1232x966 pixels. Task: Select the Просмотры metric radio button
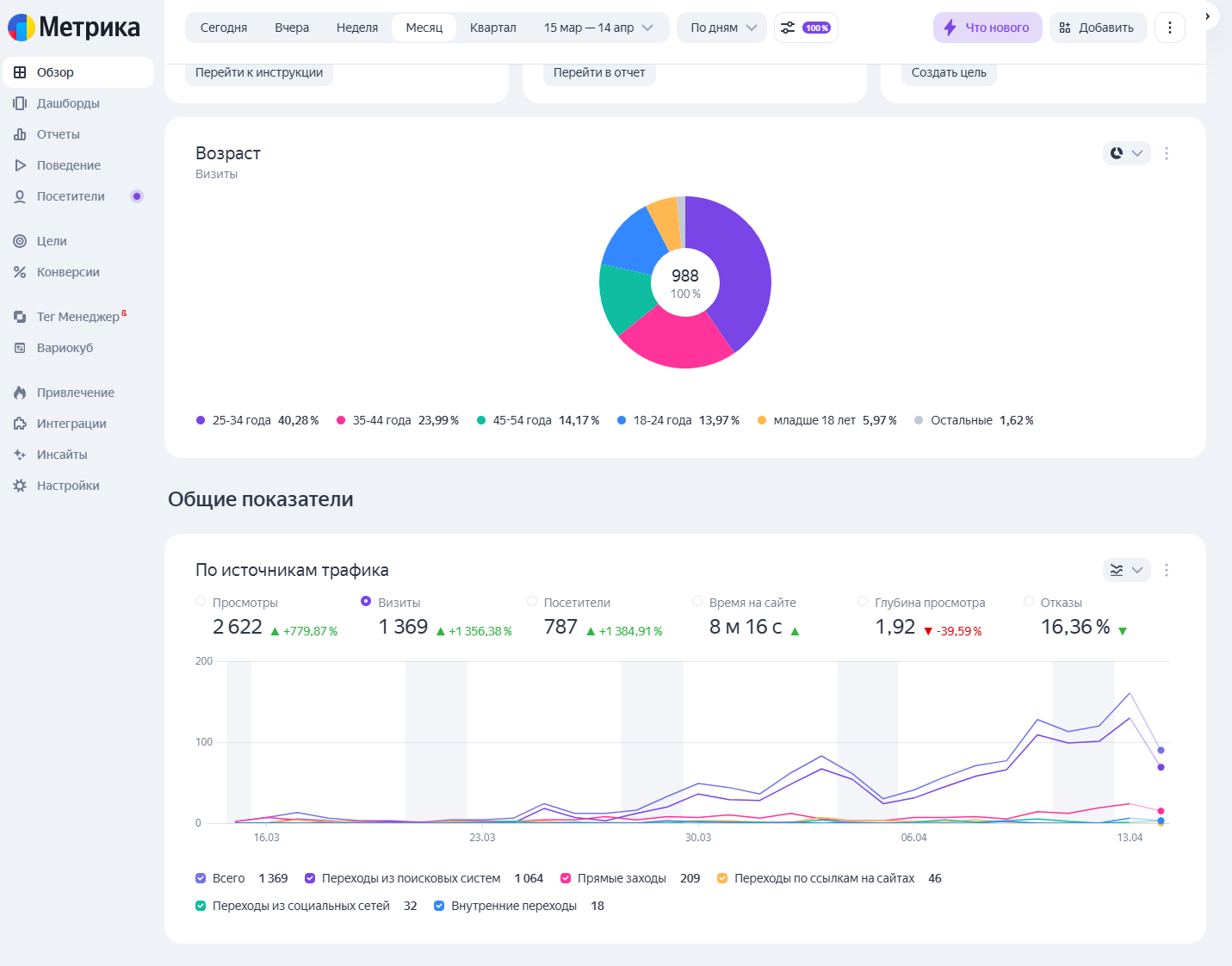(x=201, y=602)
